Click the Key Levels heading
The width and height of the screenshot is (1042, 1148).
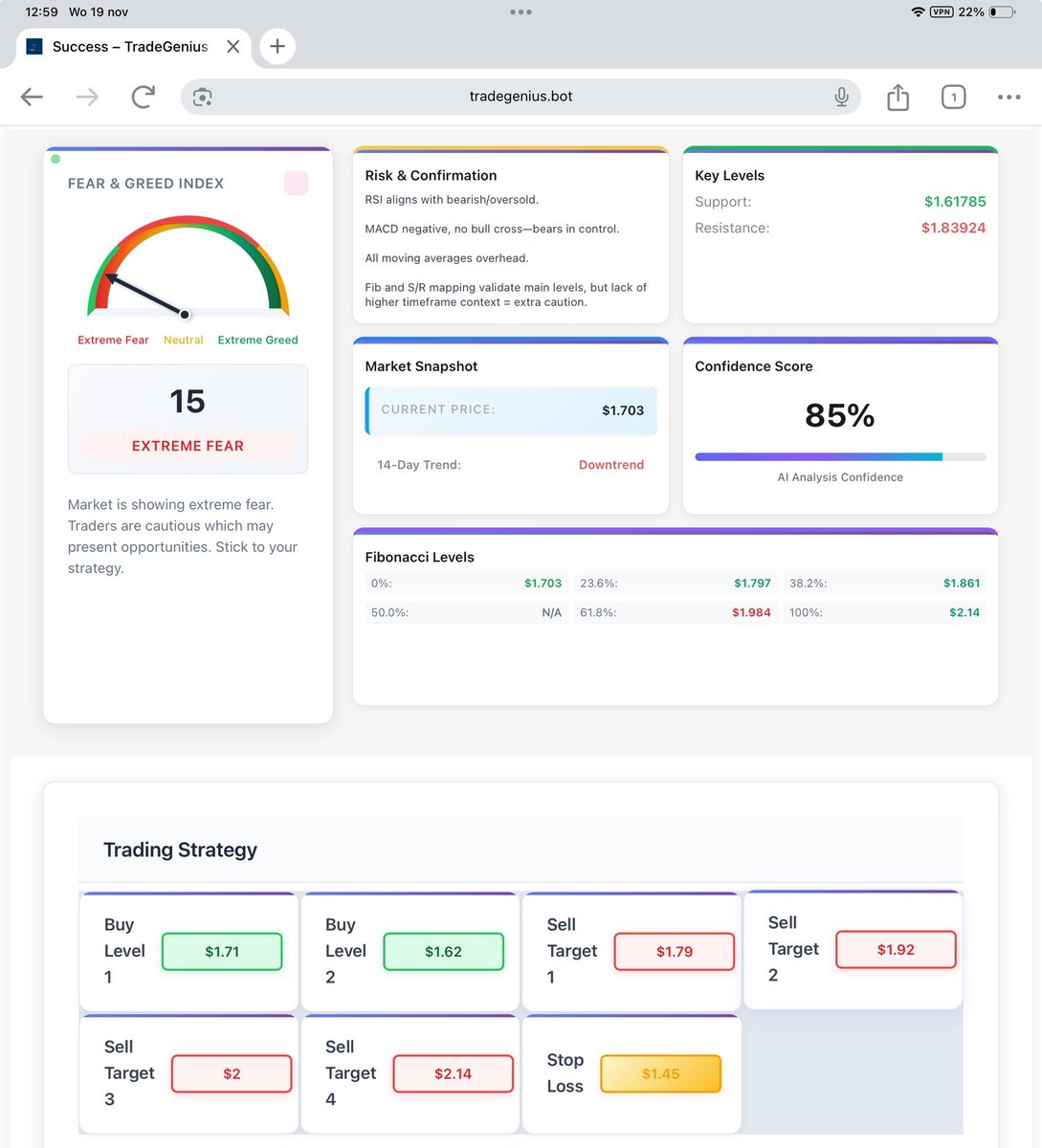[729, 175]
